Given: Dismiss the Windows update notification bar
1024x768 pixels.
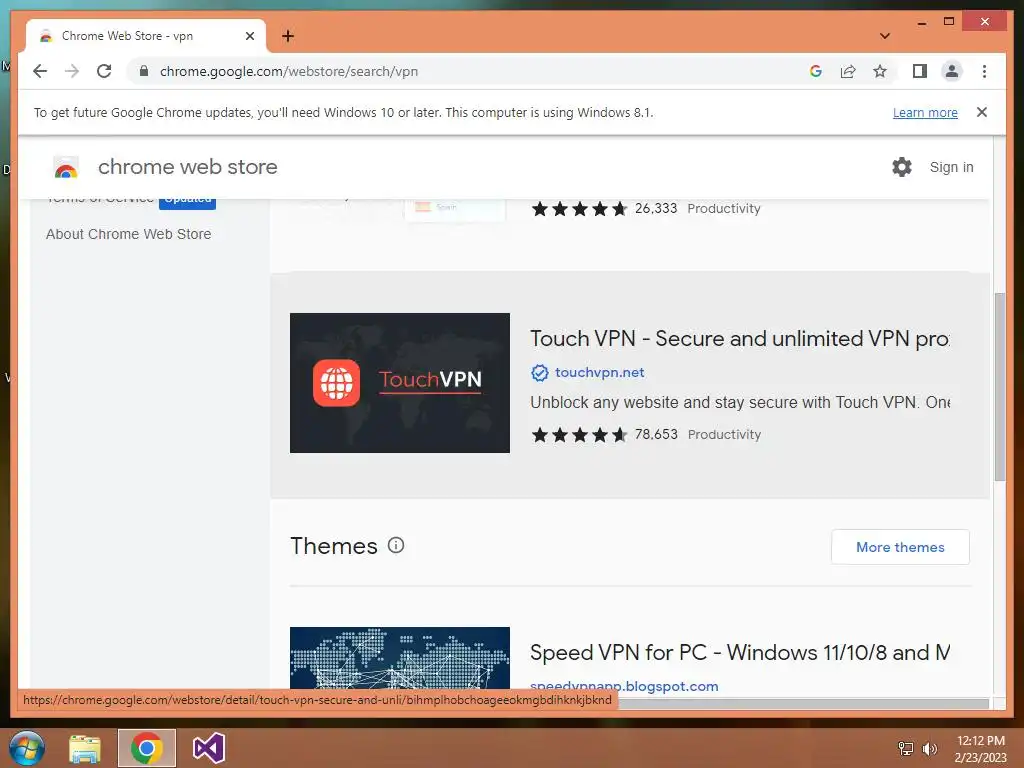Looking at the screenshot, I should tap(982, 112).
